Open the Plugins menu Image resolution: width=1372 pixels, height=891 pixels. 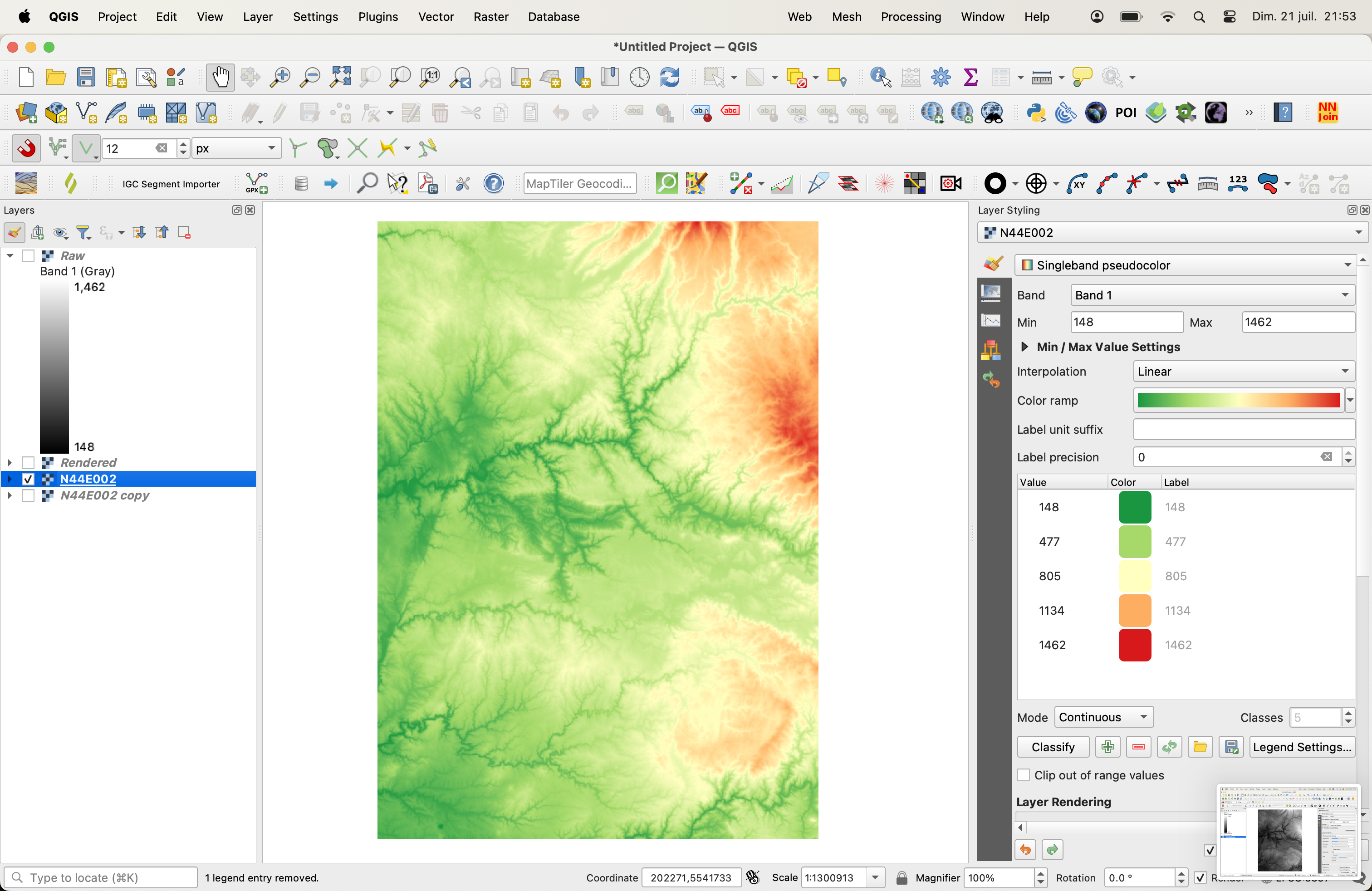click(378, 17)
